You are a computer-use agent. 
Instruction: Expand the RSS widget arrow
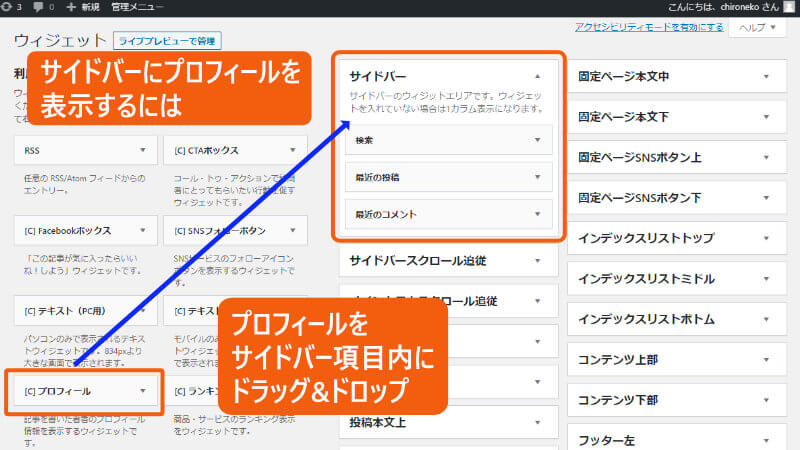pos(143,150)
